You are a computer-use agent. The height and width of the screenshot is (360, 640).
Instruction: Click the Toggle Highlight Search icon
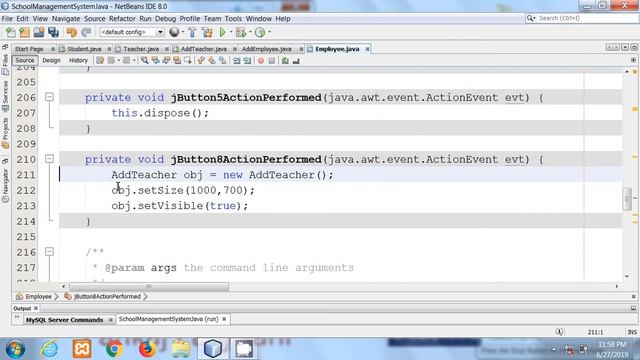click(x=177, y=60)
